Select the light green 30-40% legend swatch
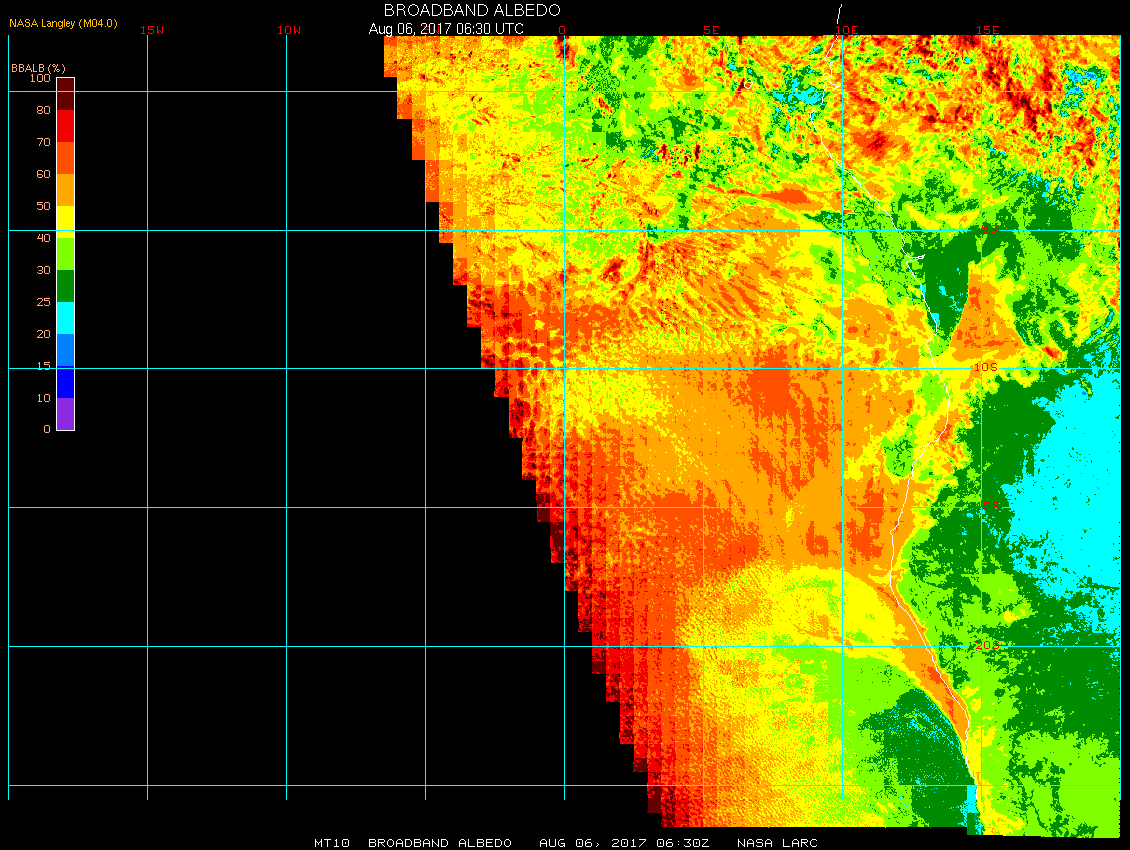This screenshot has height=850, width=1130. pyautogui.click(x=66, y=254)
